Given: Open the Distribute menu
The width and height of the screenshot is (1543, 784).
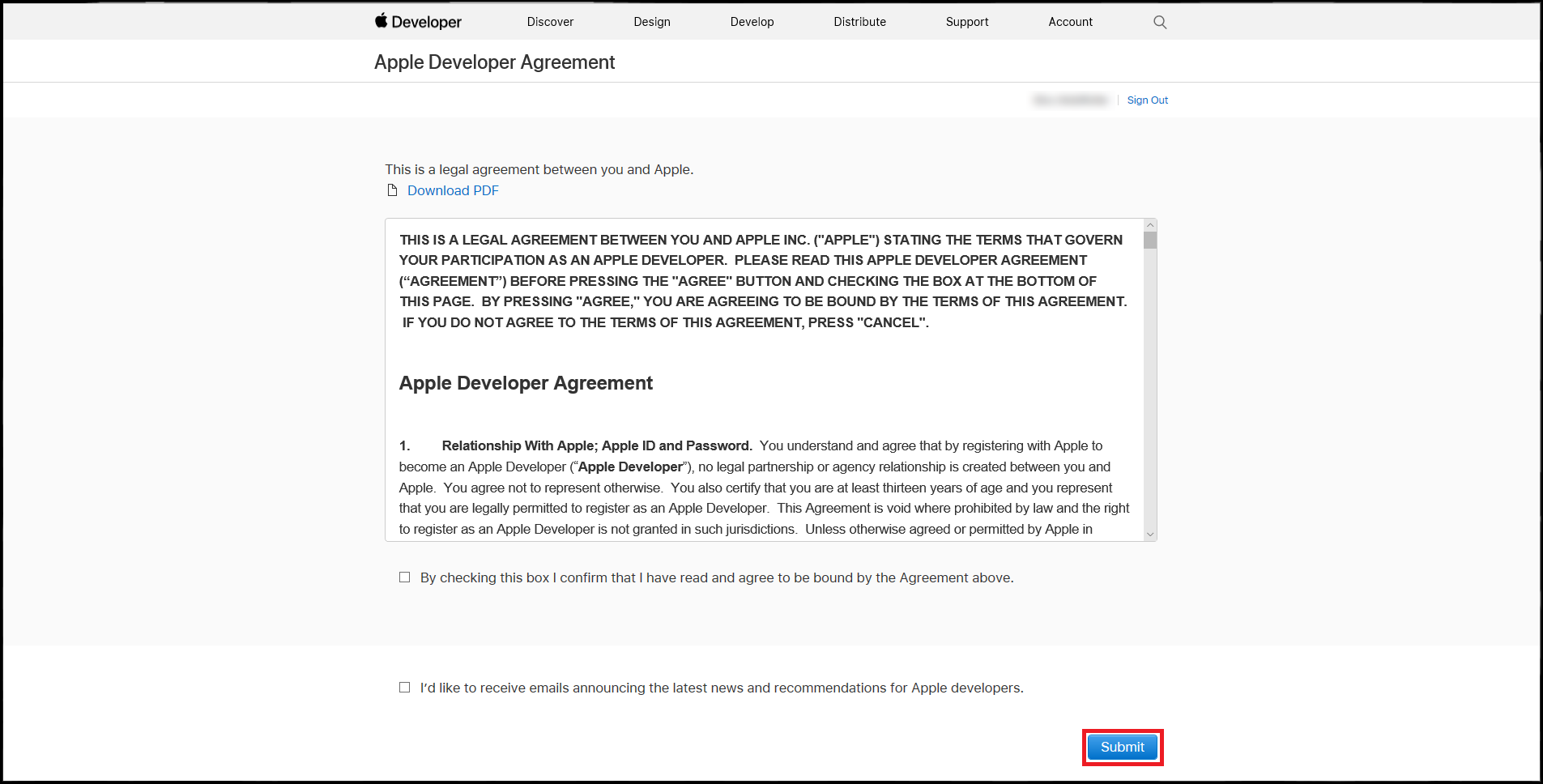Looking at the screenshot, I should 859,22.
